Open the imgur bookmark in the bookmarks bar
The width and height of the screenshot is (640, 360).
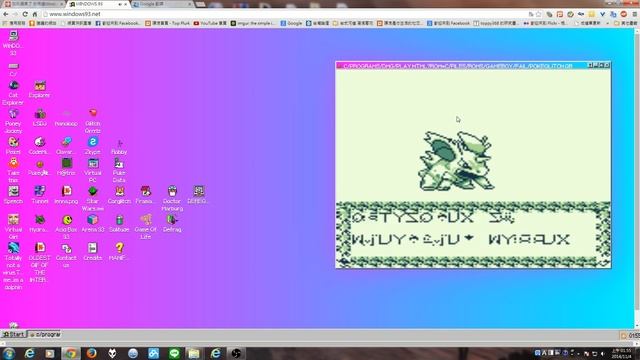tap(253, 23)
